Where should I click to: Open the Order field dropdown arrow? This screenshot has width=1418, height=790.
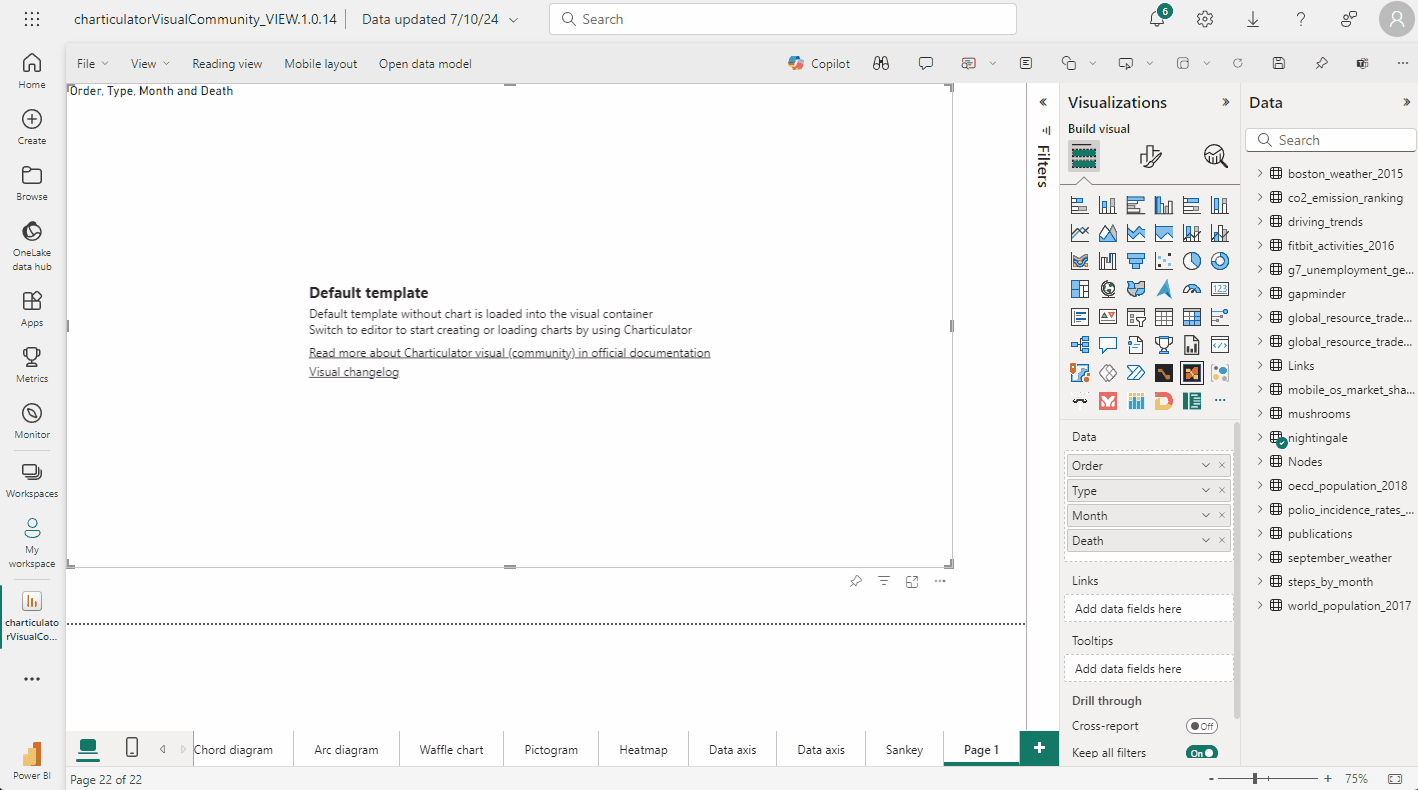[1206, 466]
